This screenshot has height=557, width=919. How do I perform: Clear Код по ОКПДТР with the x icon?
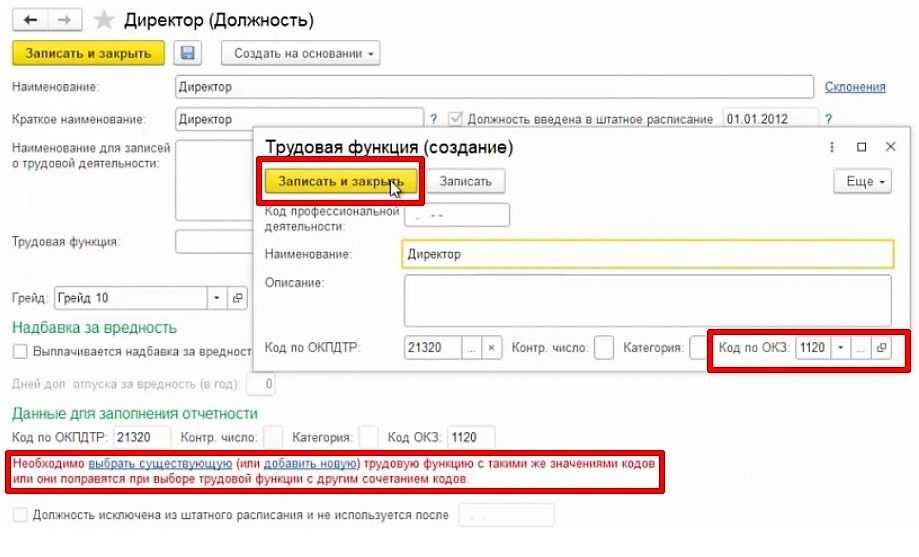[491, 348]
